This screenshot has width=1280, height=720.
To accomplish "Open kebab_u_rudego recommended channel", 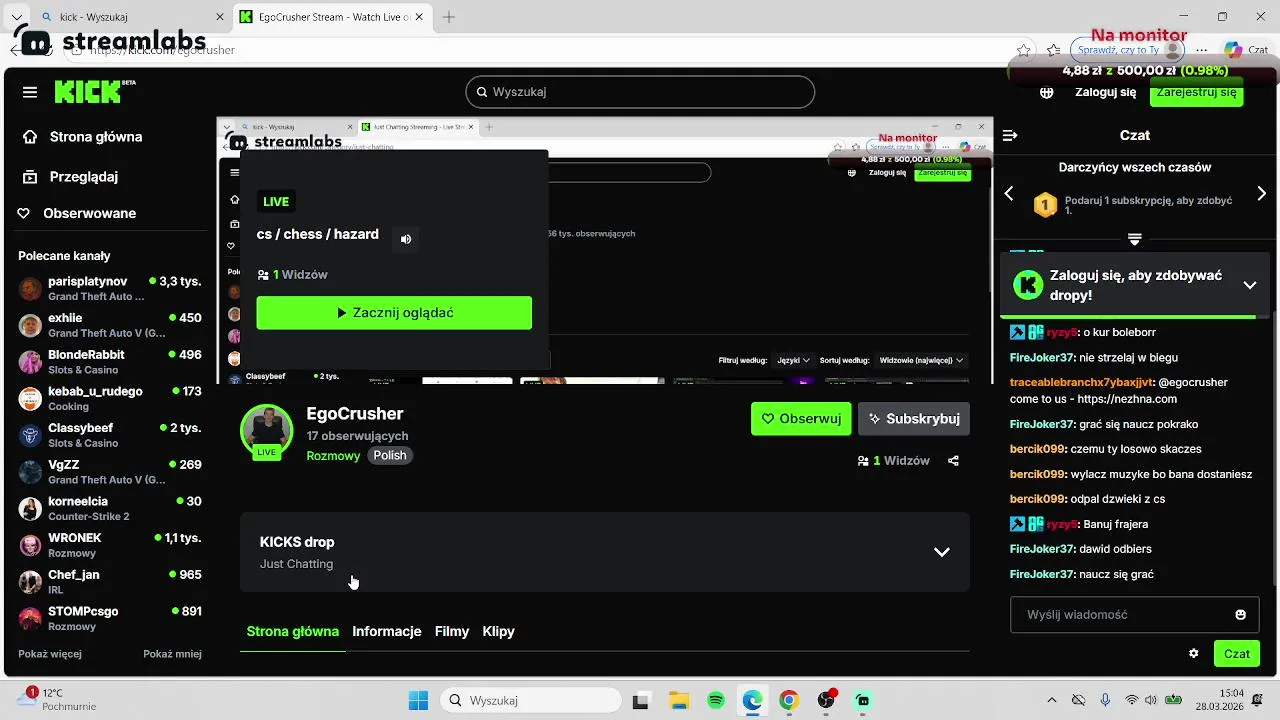I will tap(110, 398).
